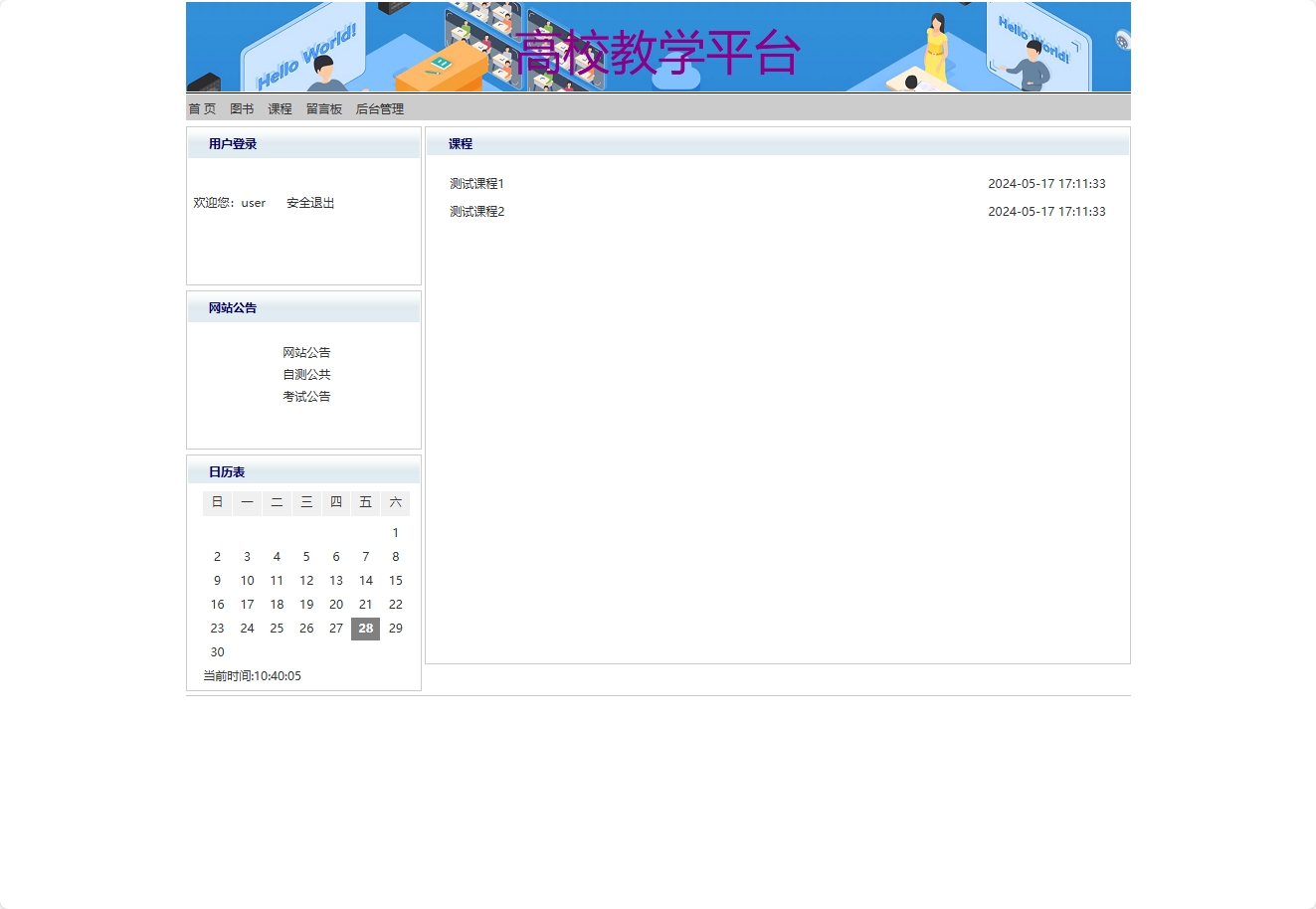Enter the 后台管理 admin panel

tap(378, 109)
